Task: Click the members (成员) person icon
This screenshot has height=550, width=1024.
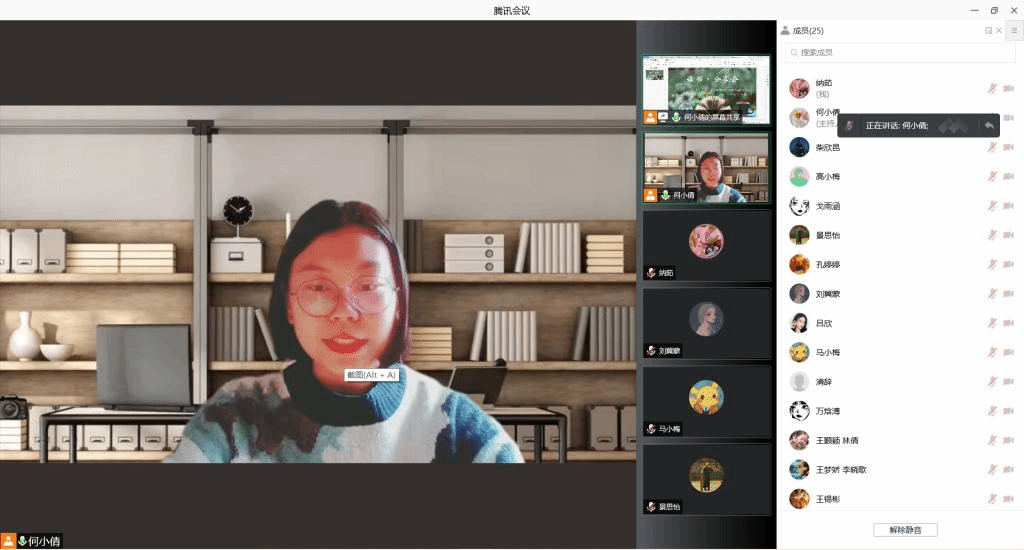Action: [785, 31]
